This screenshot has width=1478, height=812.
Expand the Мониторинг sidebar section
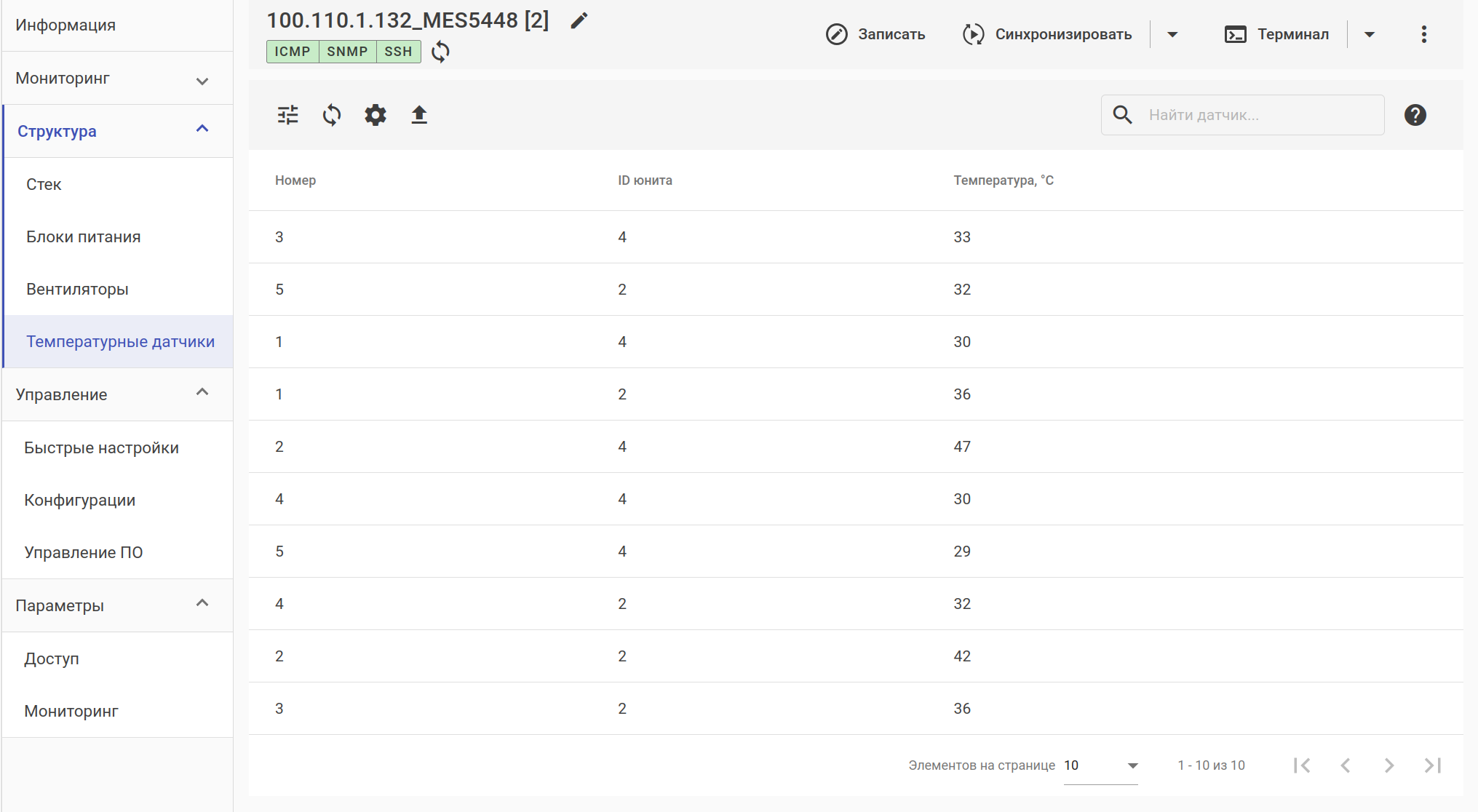[x=202, y=80]
